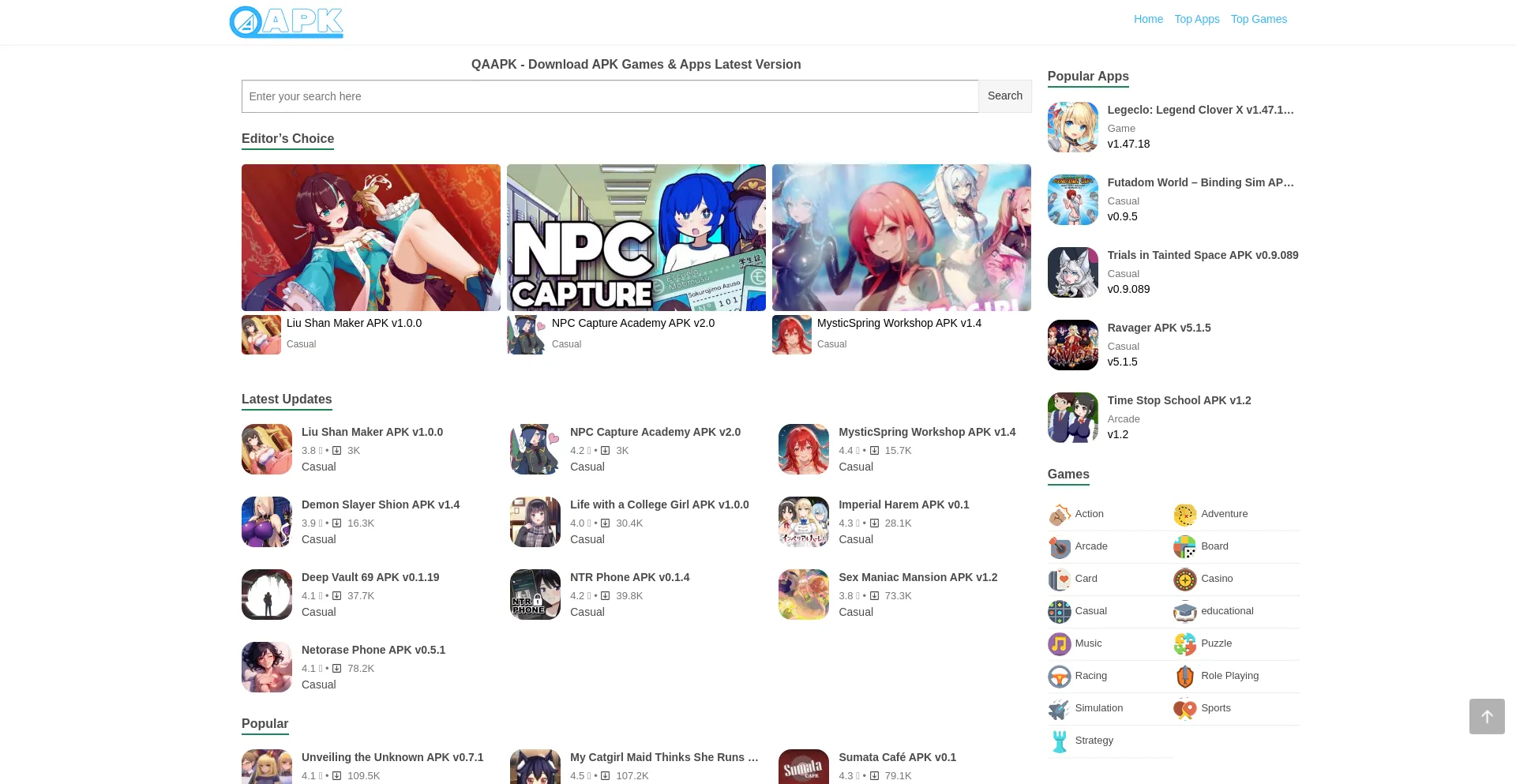Click Ravager APK app icon
1516x784 pixels.
coord(1072,345)
